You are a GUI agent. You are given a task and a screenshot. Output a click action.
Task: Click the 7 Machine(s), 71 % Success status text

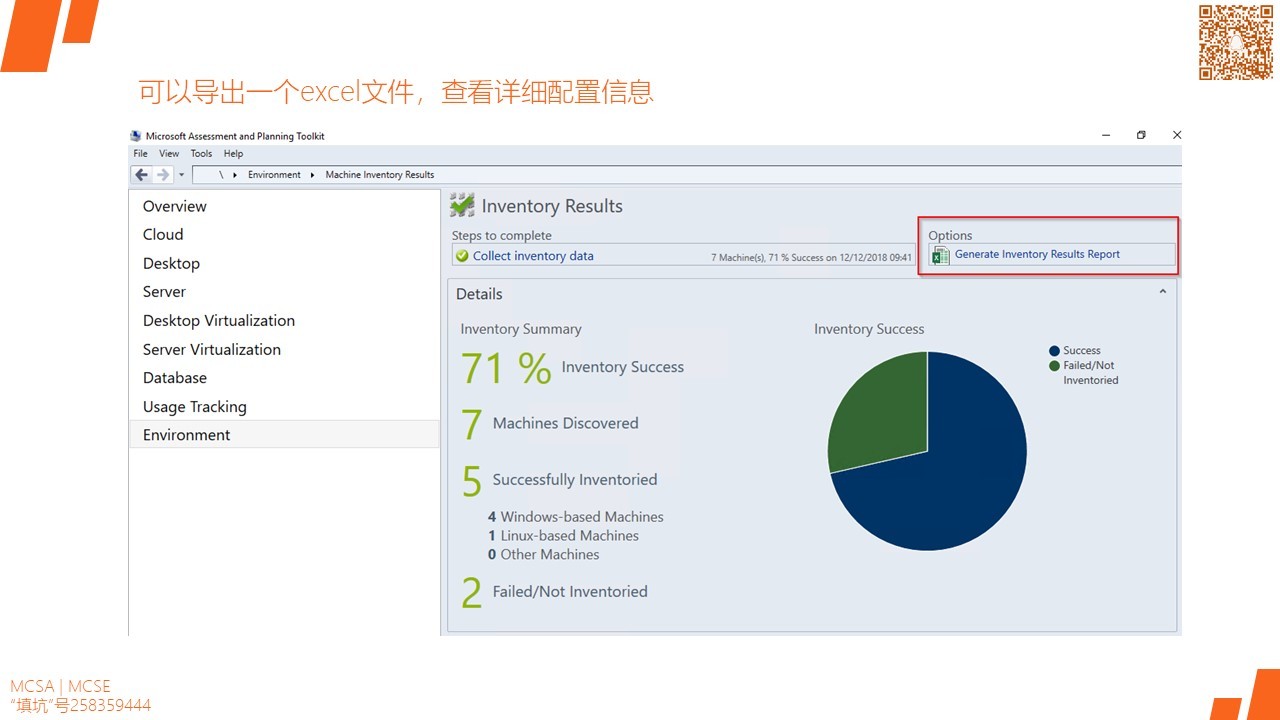point(811,258)
